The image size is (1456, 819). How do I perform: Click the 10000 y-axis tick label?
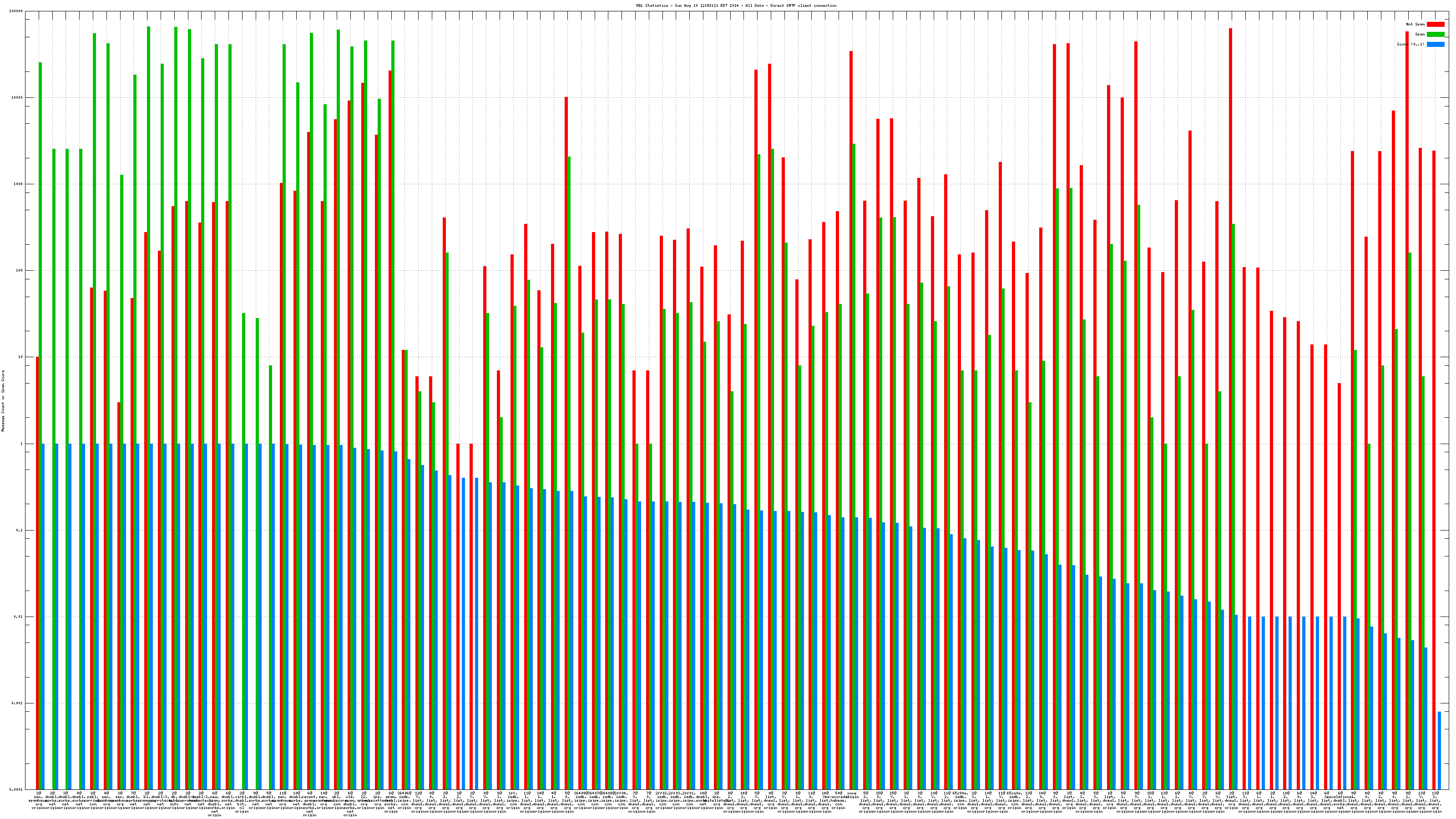pyautogui.click(x=18, y=98)
